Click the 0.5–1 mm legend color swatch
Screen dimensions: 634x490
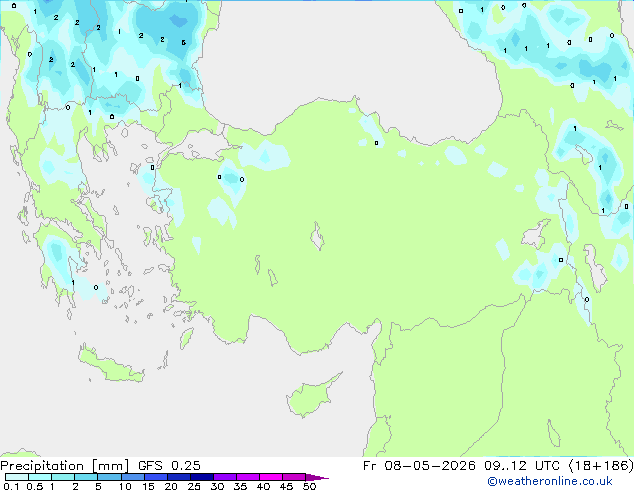click(x=40, y=477)
